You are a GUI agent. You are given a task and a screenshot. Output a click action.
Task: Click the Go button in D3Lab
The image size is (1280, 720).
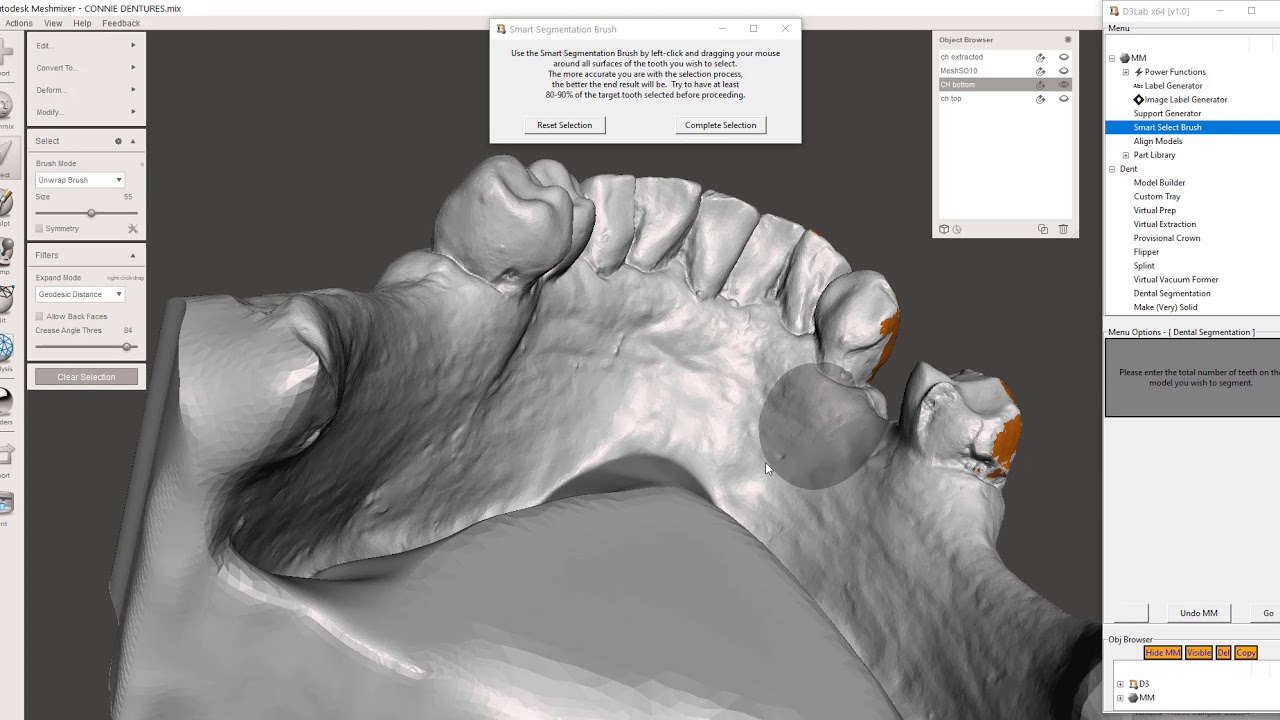1266,613
